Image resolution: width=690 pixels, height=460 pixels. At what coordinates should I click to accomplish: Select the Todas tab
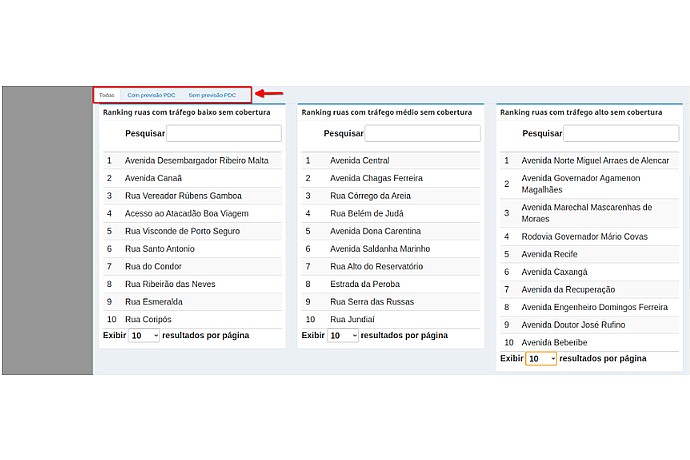click(x=106, y=95)
